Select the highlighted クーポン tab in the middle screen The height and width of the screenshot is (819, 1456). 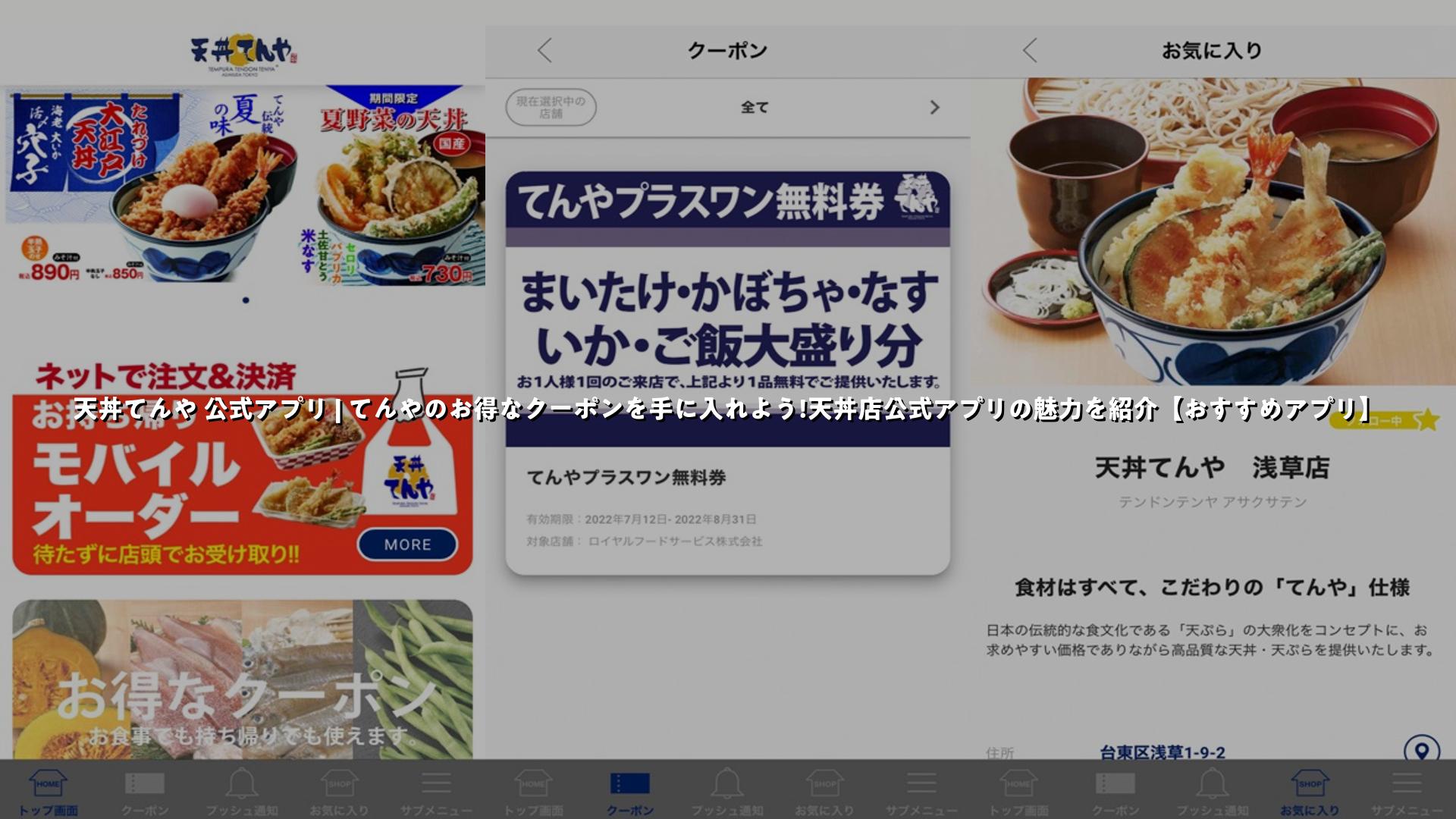(x=630, y=792)
